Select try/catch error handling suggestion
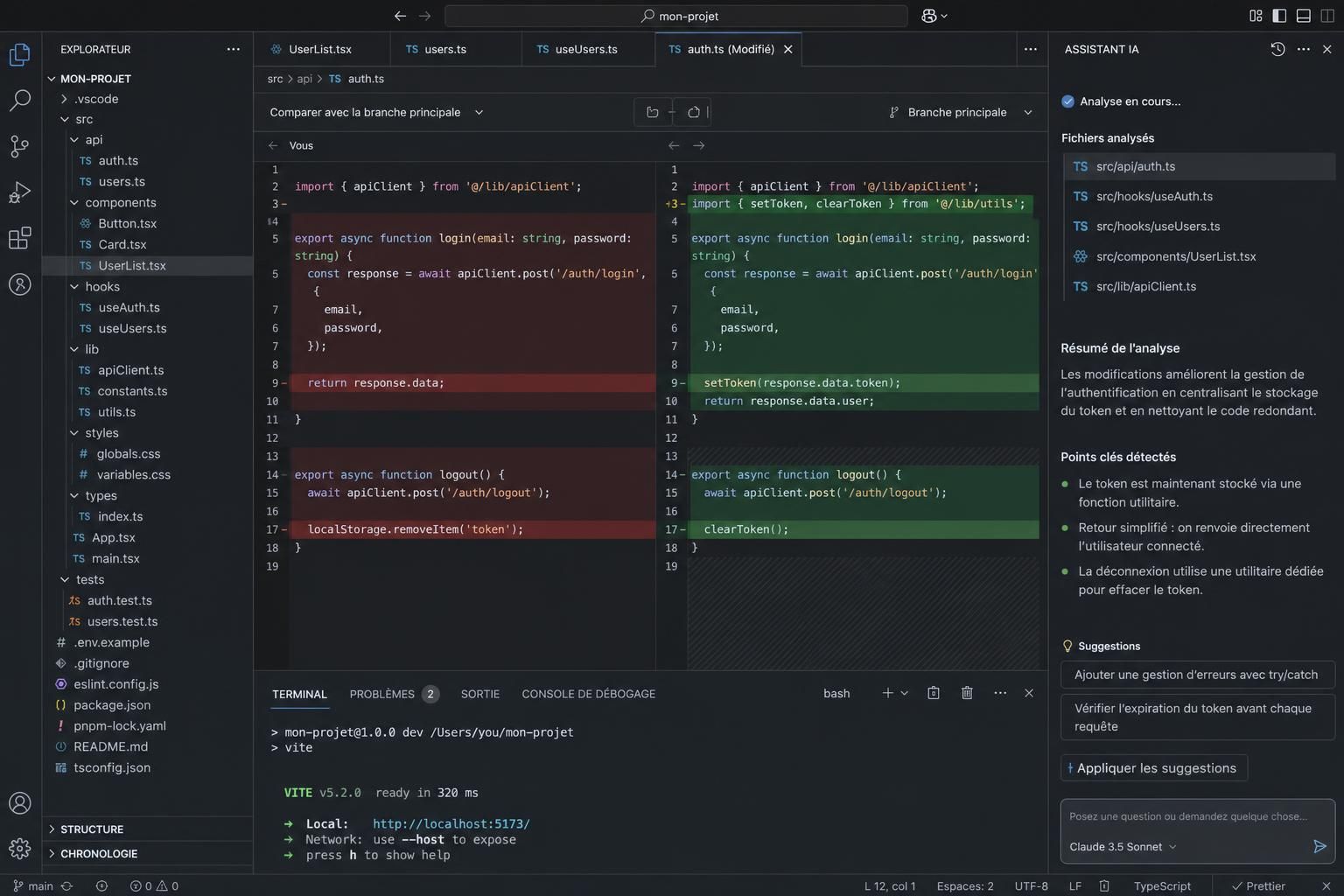The width and height of the screenshot is (1344, 896). [x=1197, y=675]
